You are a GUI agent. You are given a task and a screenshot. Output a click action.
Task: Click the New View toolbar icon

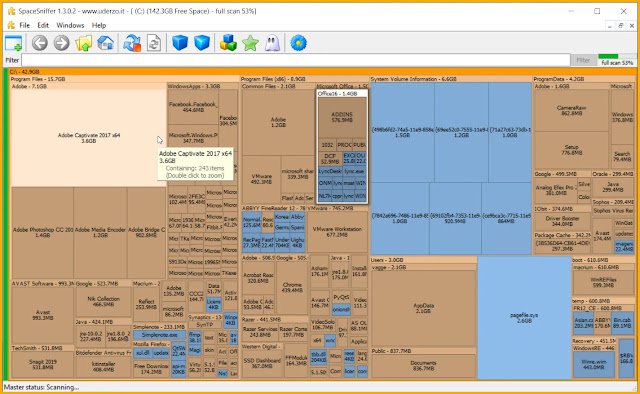point(13,43)
